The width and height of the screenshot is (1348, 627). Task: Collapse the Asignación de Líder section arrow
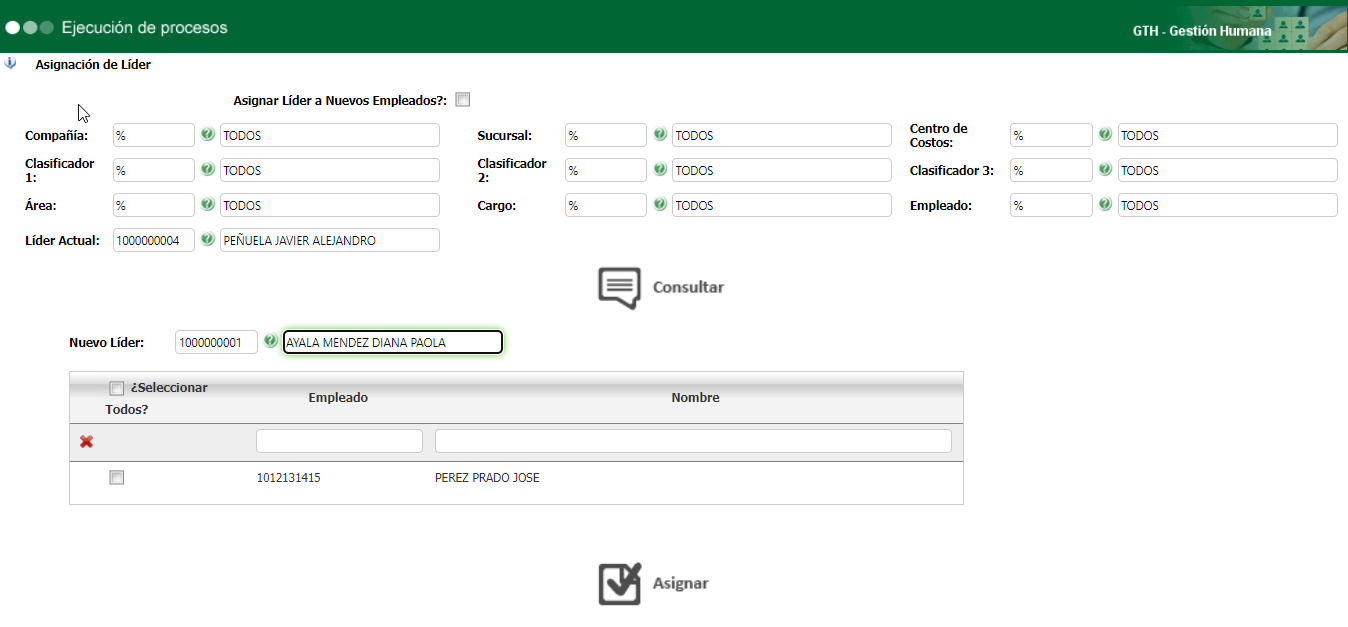[x=11, y=64]
